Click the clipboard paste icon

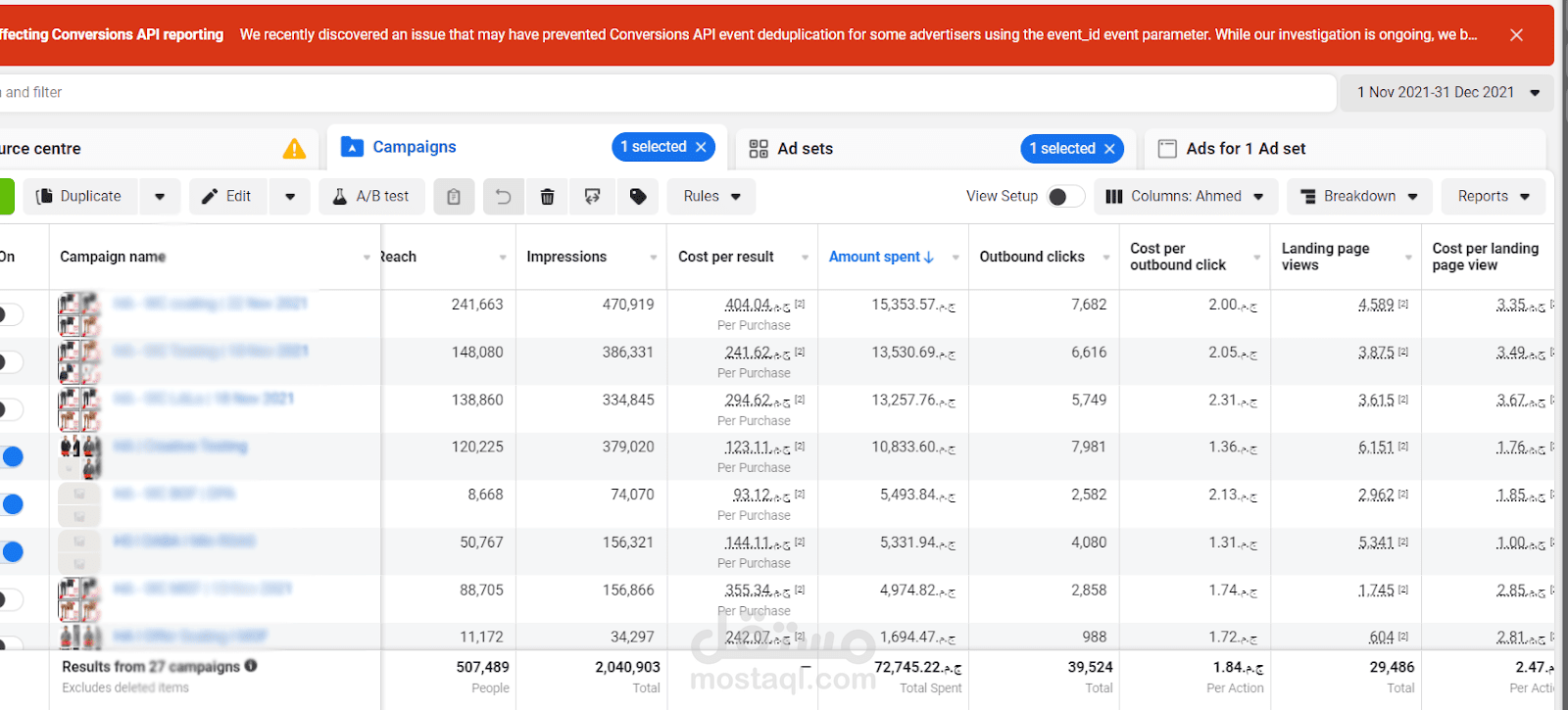coord(454,197)
